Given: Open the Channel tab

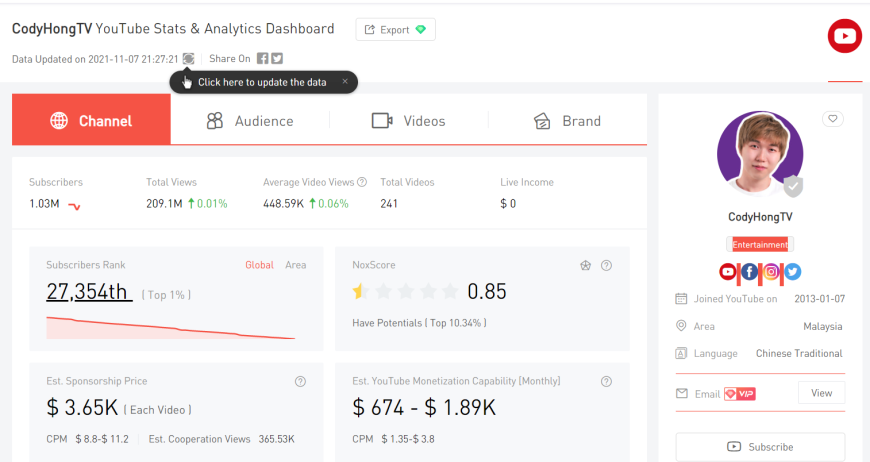Looking at the screenshot, I should pos(92,120).
